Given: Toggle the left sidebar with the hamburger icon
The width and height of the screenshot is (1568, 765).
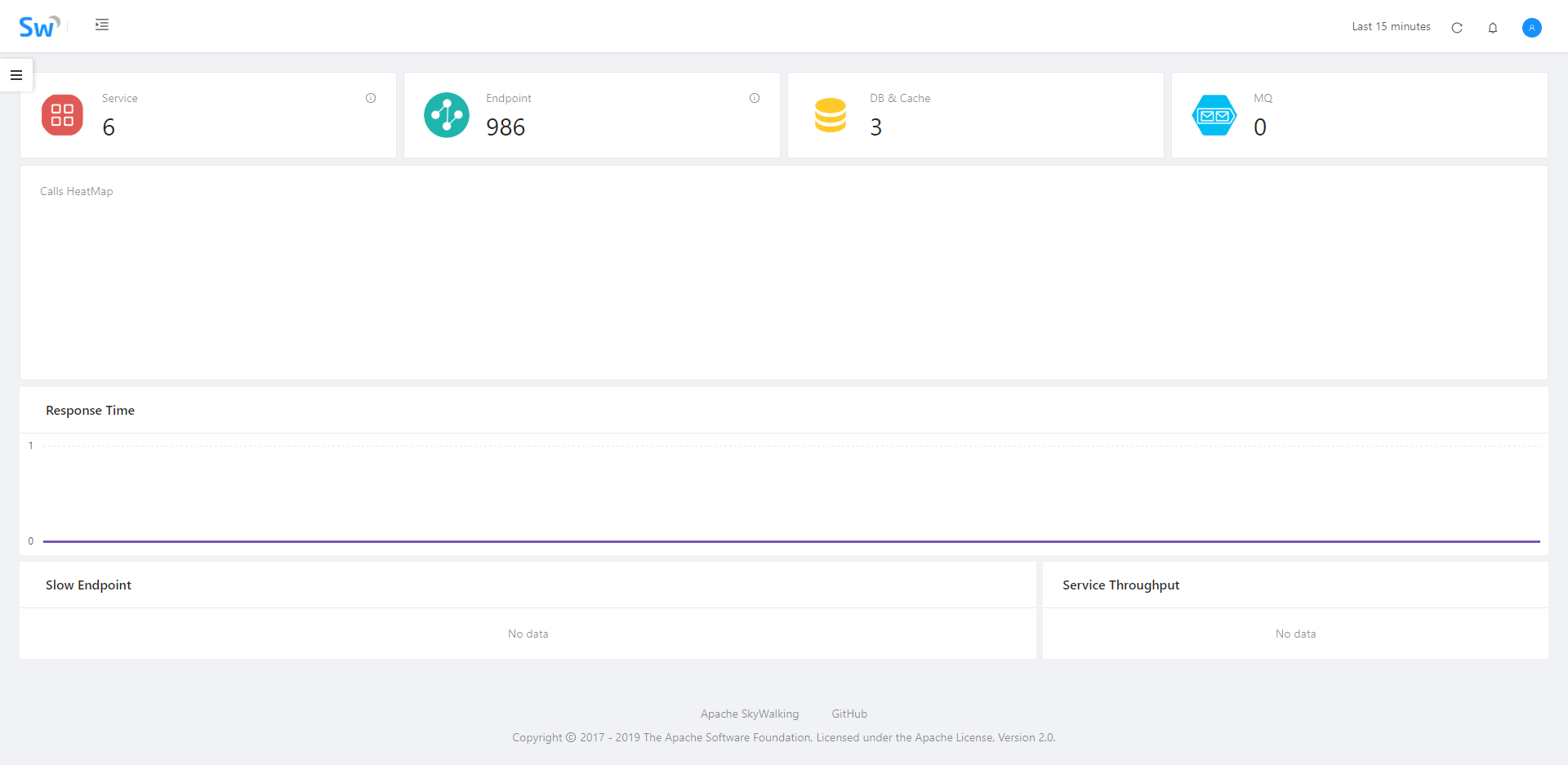Looking at the screenshot, I should [x=16, y=74].
